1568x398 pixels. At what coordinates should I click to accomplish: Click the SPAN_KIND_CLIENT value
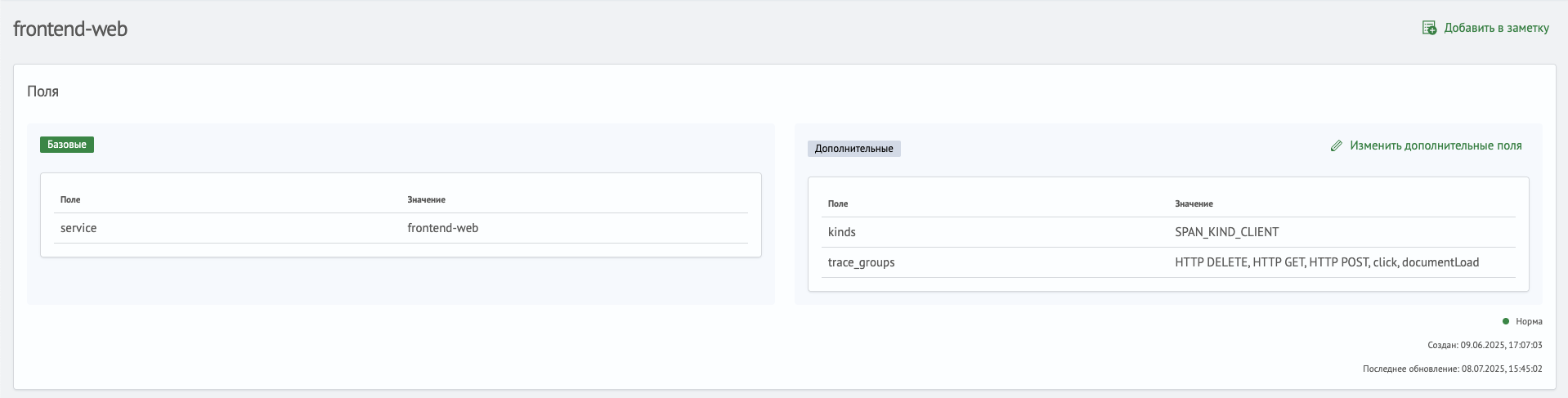click(x=1227, y=232)
